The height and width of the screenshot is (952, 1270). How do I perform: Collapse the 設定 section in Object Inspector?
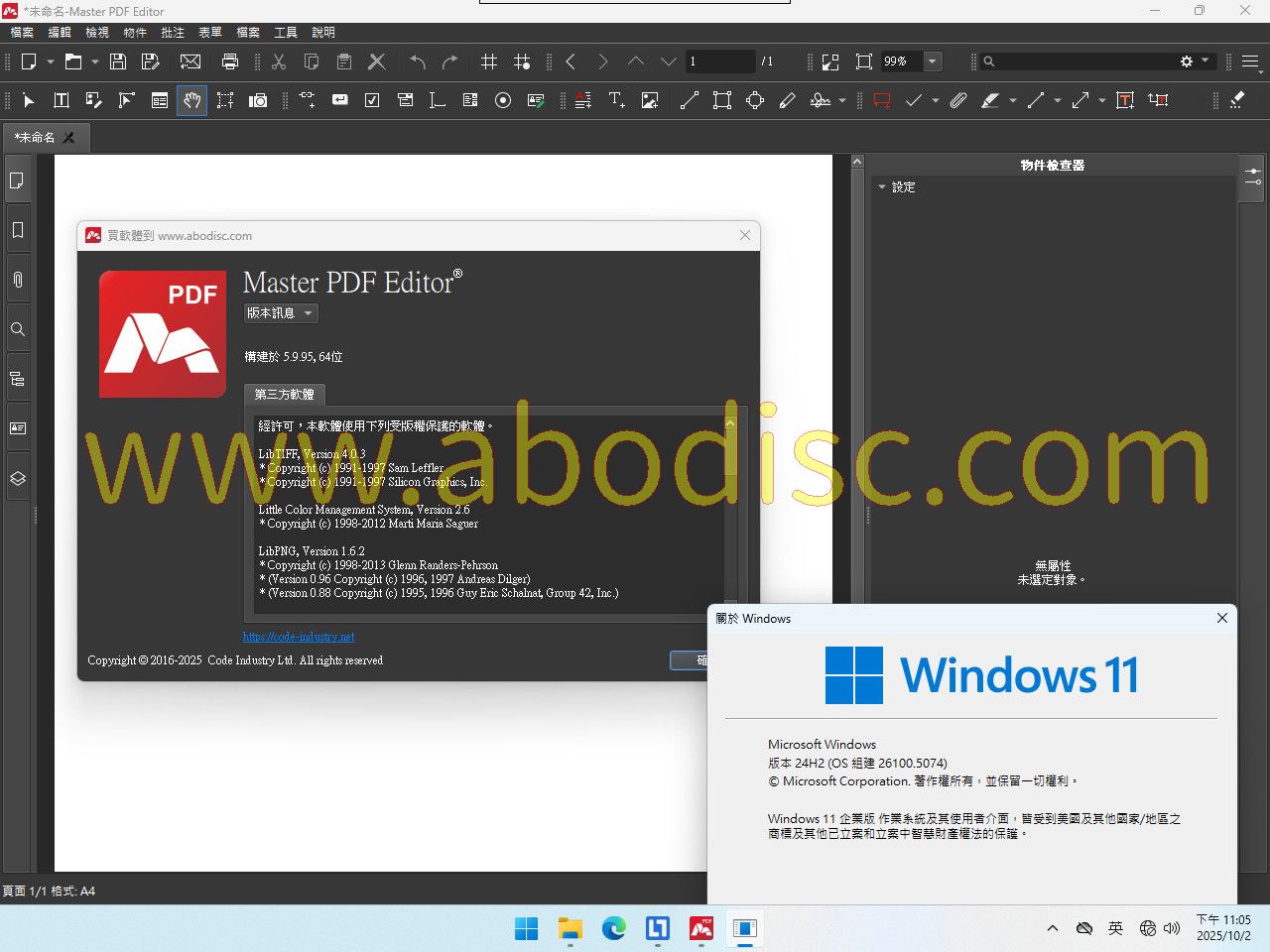click(x=882, y=187)
